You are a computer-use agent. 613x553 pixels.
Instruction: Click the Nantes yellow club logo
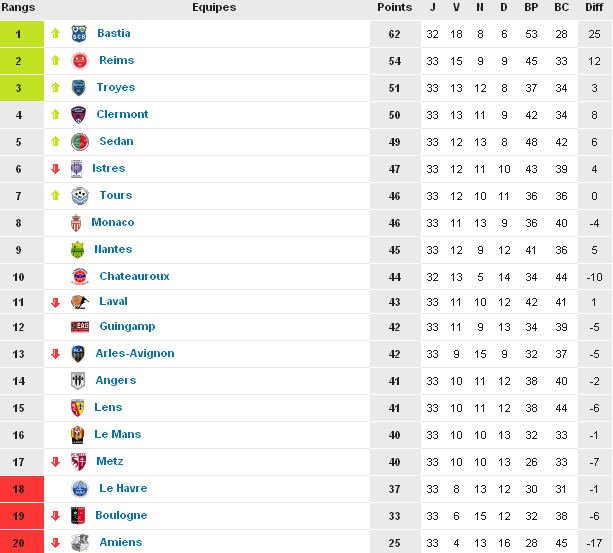[x=79, y=250]
